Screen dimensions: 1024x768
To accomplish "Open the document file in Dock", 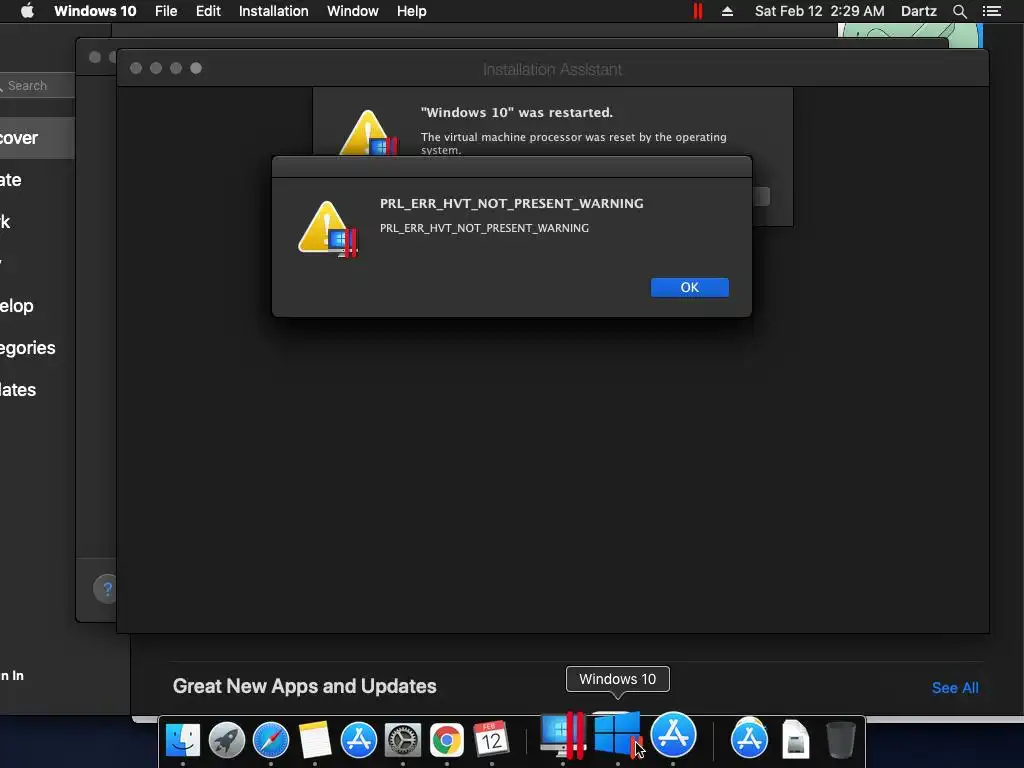I will pos(795,740).
